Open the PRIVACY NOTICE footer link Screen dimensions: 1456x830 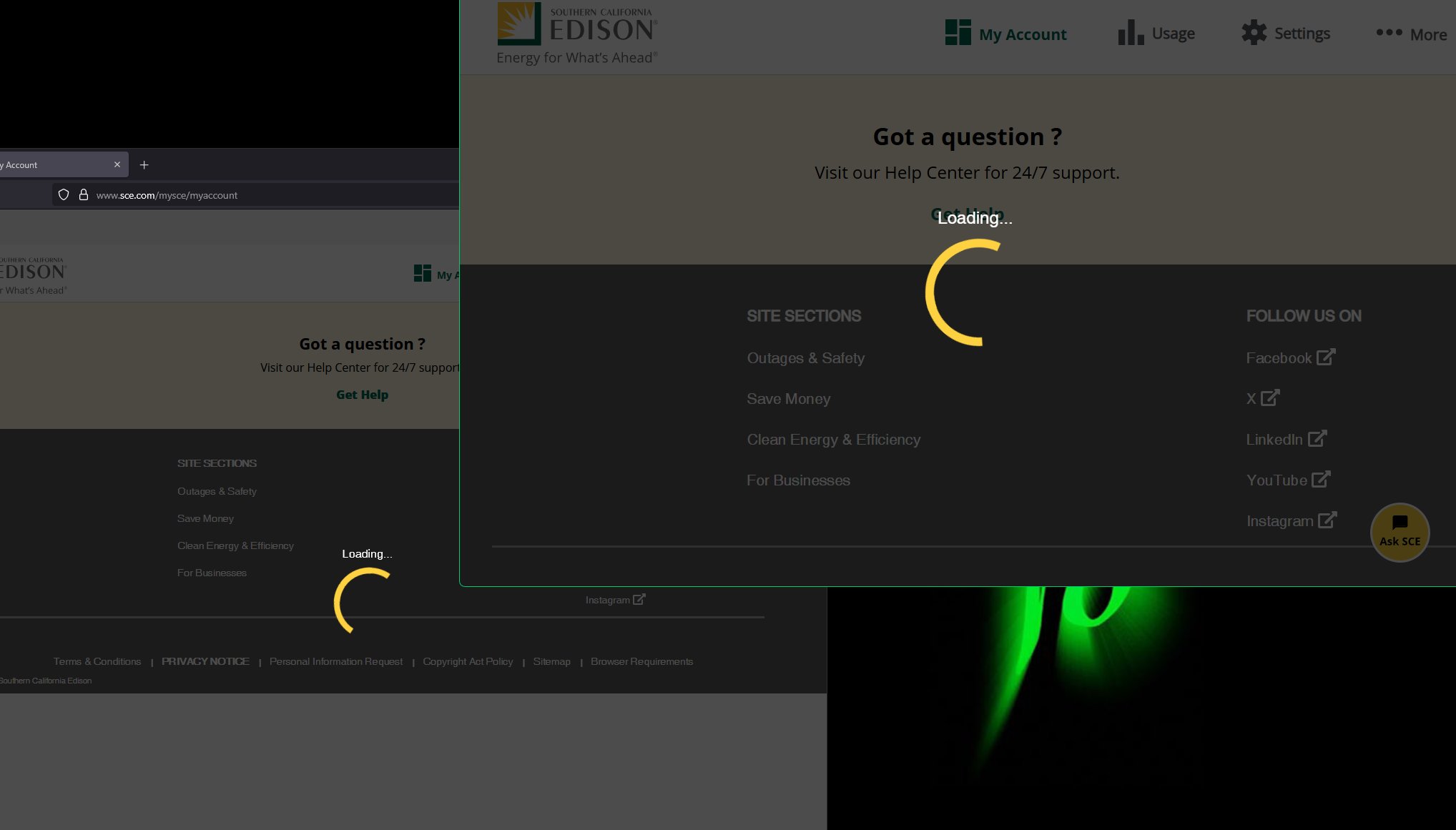click(205, 661)
